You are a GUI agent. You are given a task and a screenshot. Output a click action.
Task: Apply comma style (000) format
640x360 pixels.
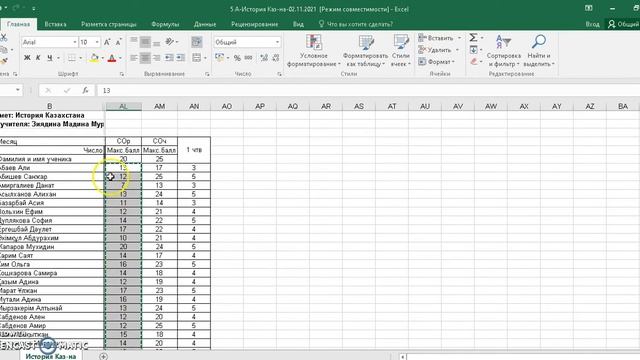(x=248, y=58)
